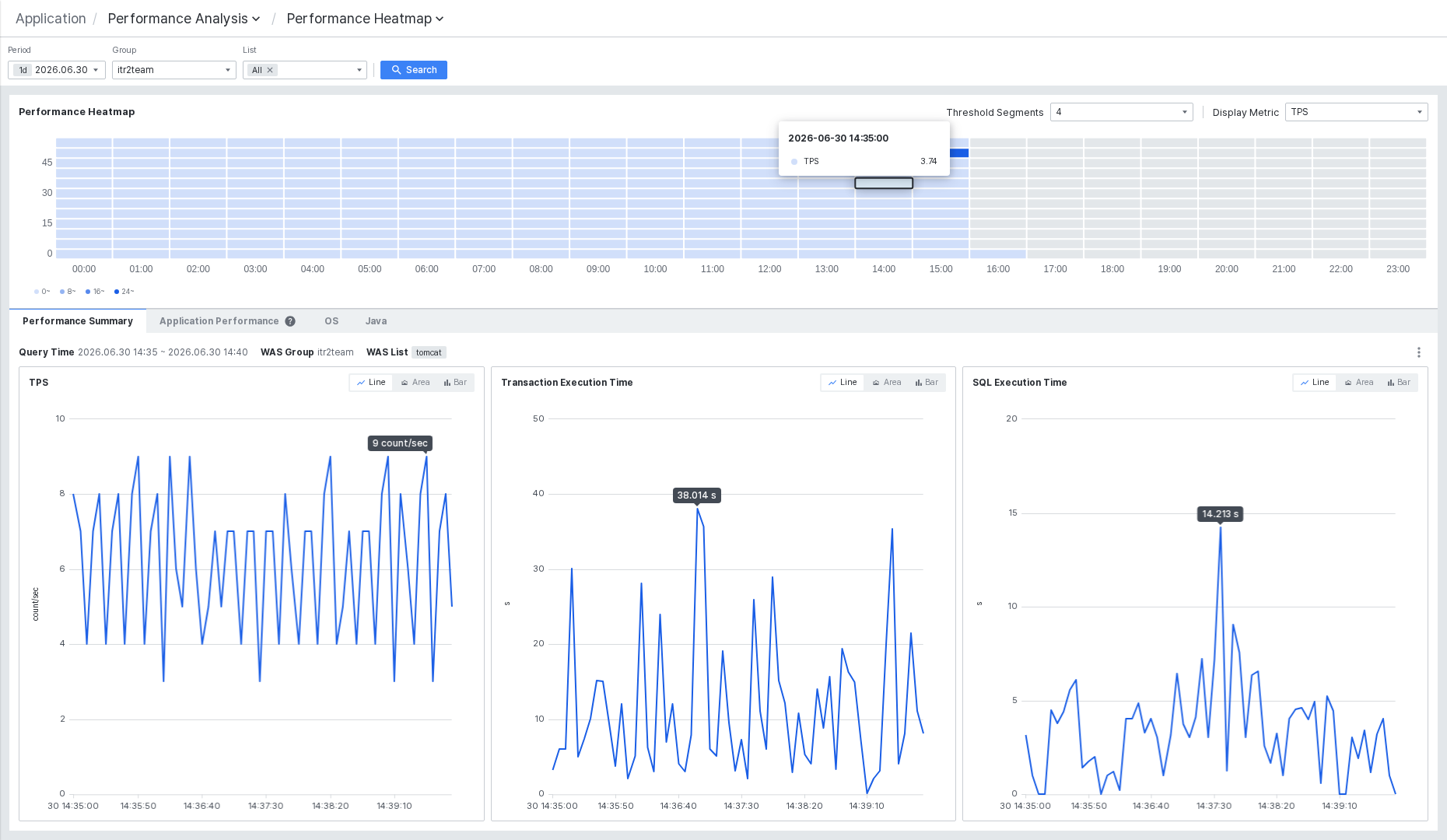This screenshot has width=1447, height=840.
Task: Remove the All tag in List filter
Action: [x=270, y=70]
